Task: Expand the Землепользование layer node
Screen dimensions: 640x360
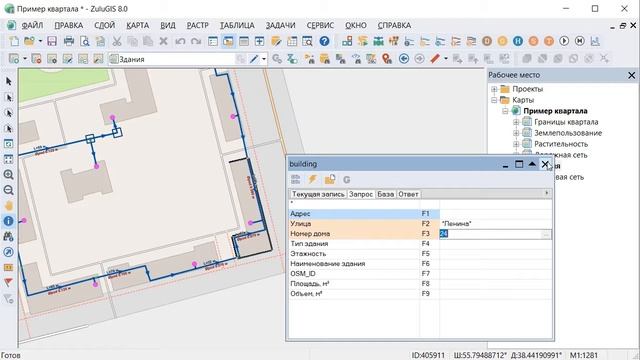Action: tap(516, 133)
